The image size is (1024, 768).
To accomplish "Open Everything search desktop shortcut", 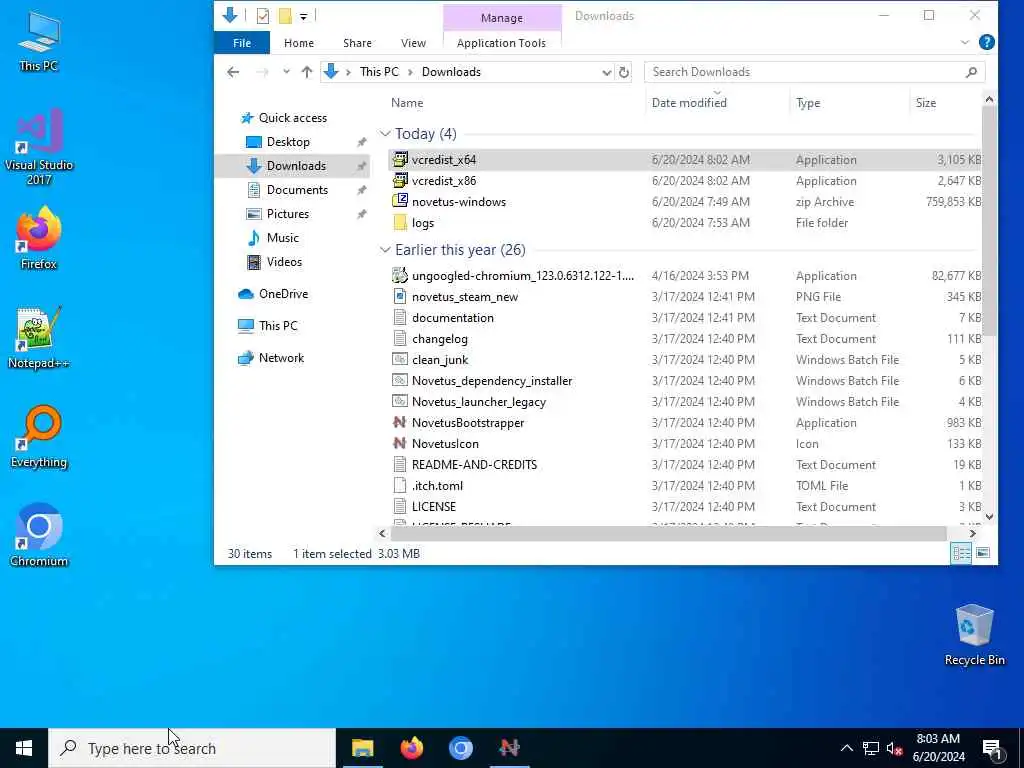I will (39, 437).
